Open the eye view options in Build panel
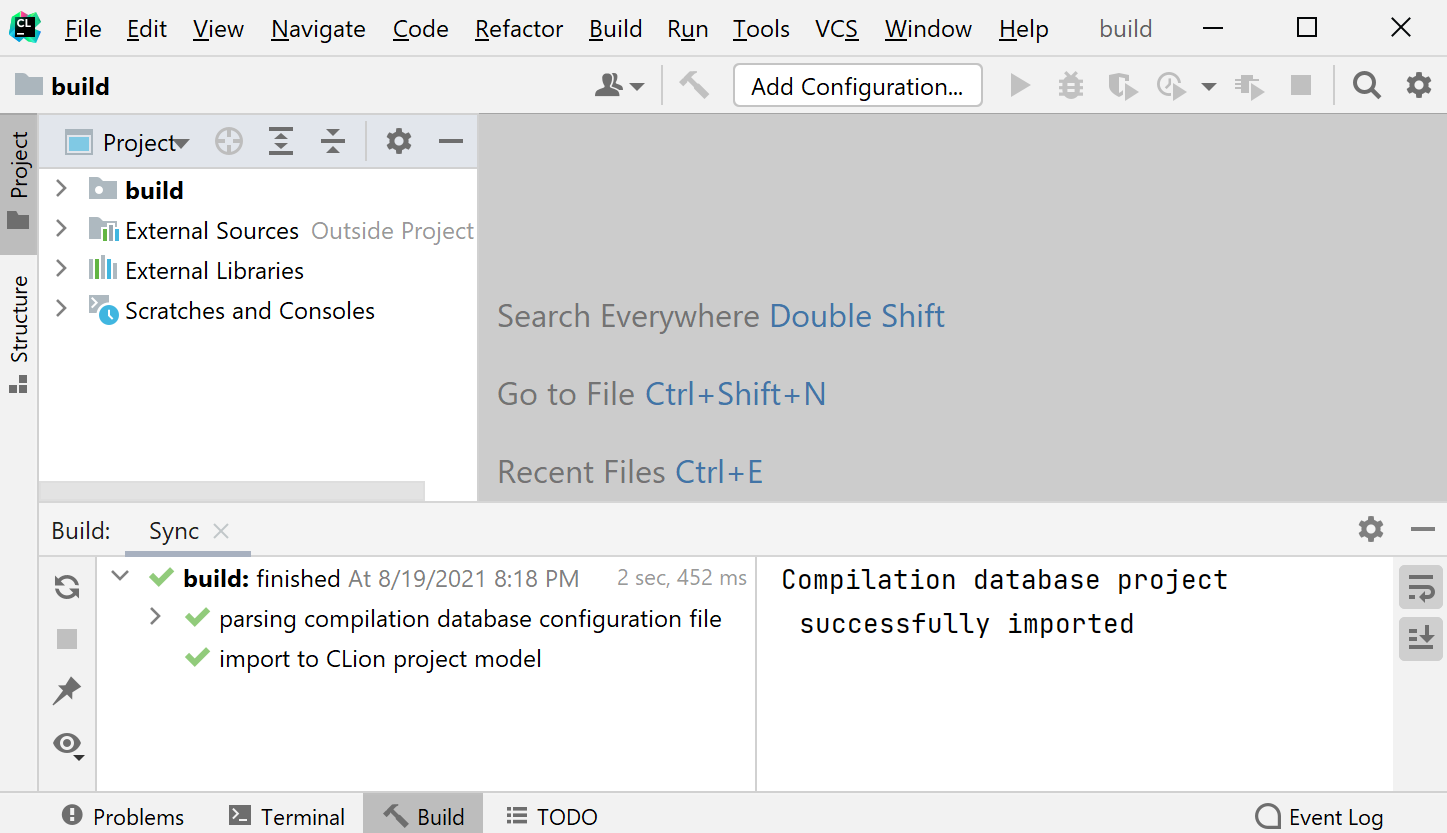1447x833 pixels. [x=68, y=744]
